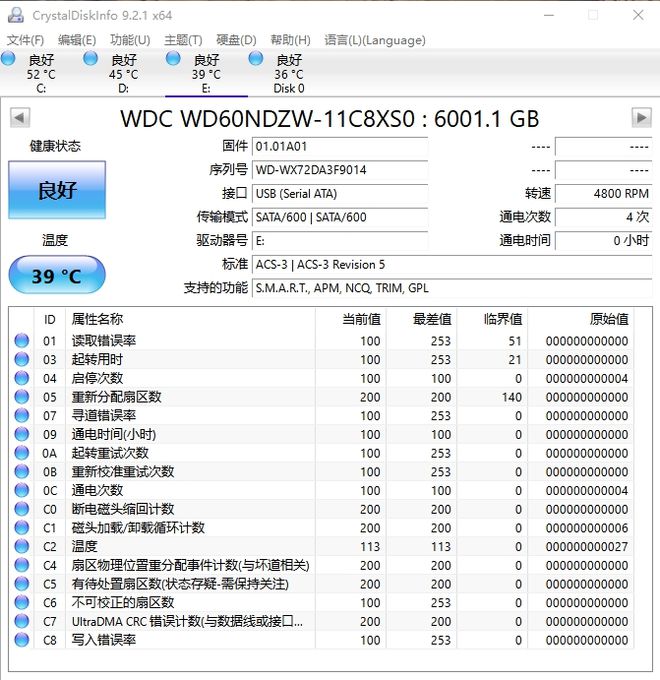Open the 硬盘(D) menu

click(x=236, y=40)
